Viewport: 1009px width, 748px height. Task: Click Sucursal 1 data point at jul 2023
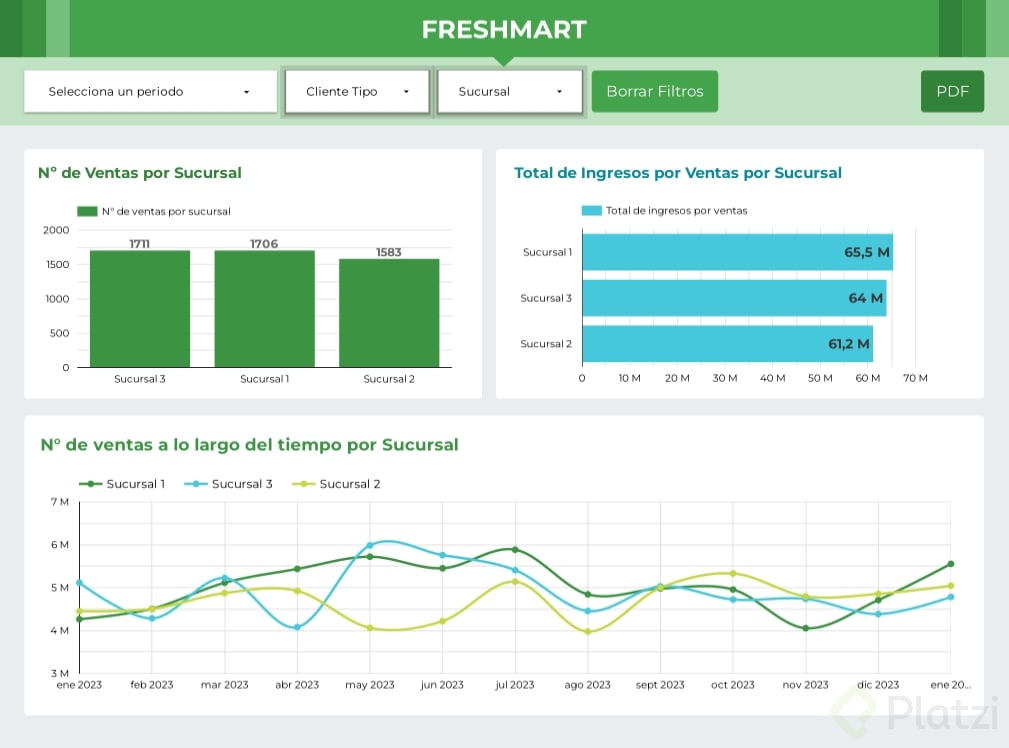pos(515,549)
